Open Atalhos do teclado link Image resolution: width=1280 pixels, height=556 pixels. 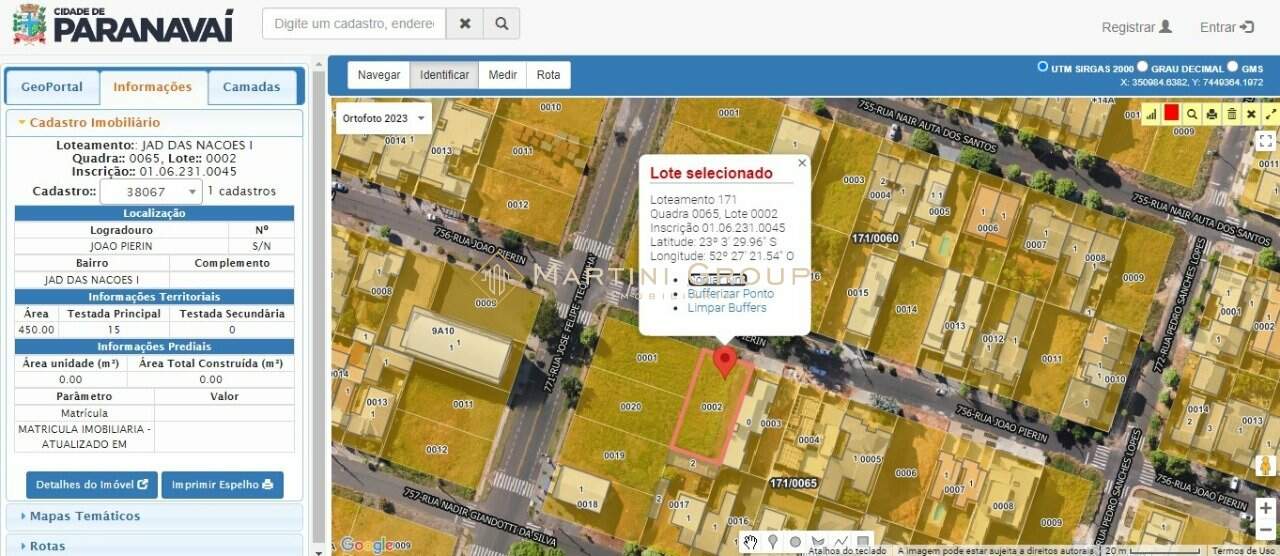click(847, 550)
